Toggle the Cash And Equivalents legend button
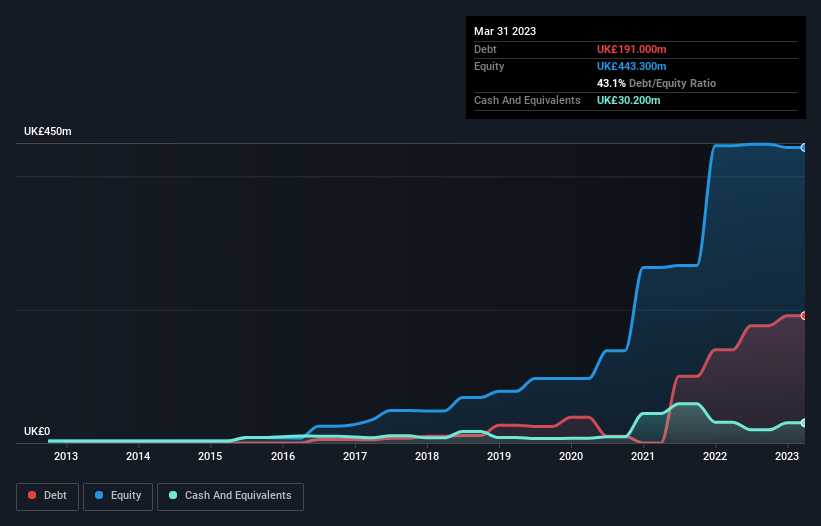This screenshot has height=526, width=821. tap(230, 496)
